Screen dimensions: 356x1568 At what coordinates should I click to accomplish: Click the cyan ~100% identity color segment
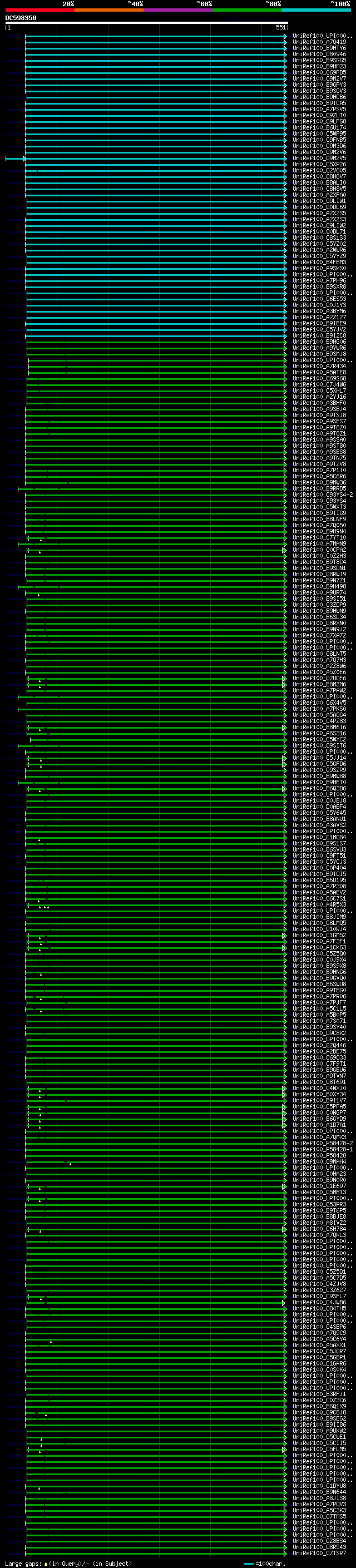tap(316, 10)
